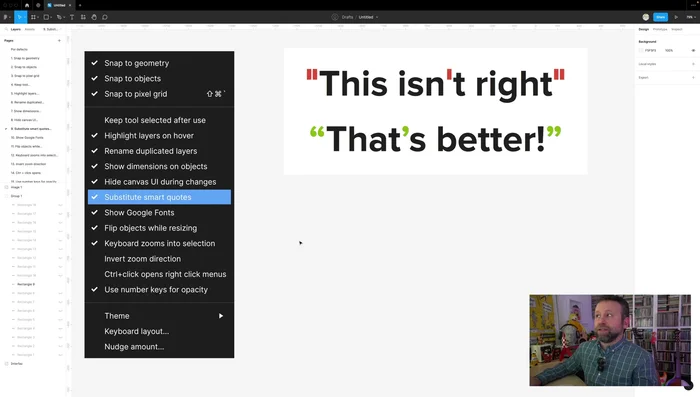Open the Figma main menu icon
The height and width of the screenshot is (397, 700).
(x=5, y=17)
